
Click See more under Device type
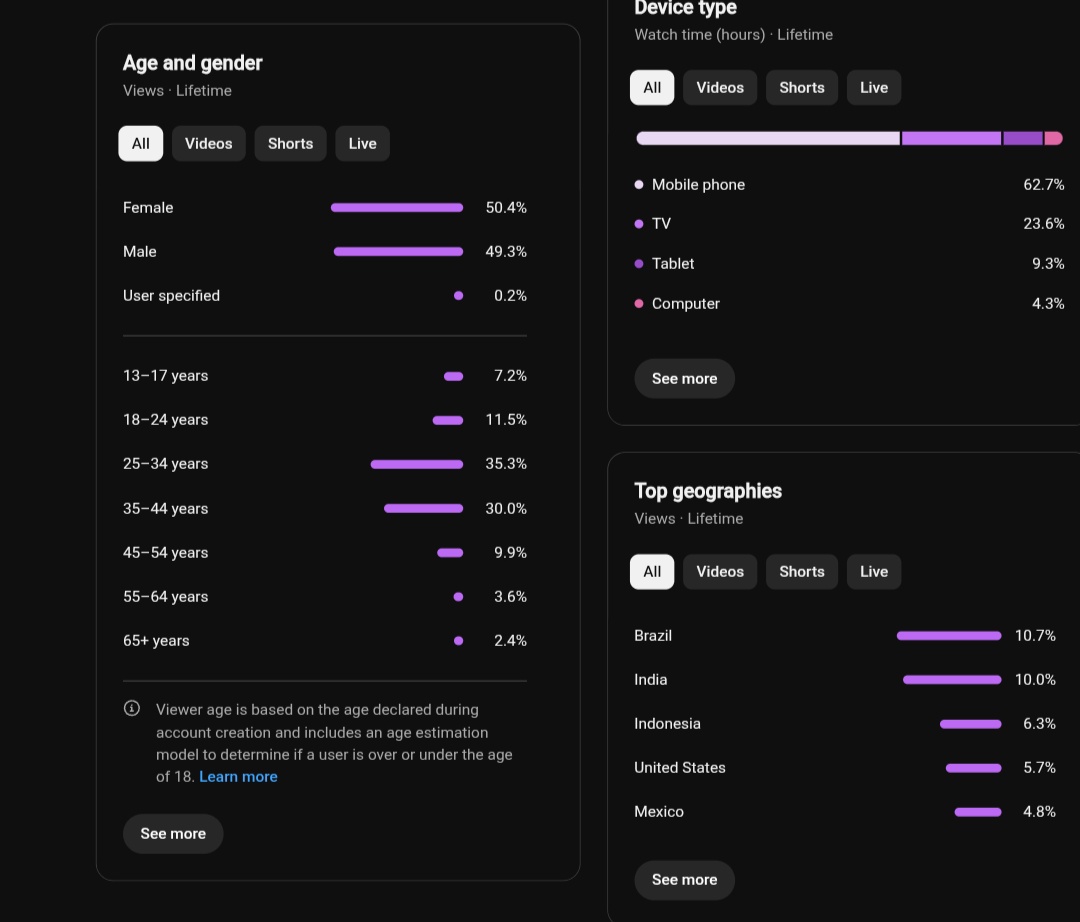pyautogui.click(x=685, y=379)
